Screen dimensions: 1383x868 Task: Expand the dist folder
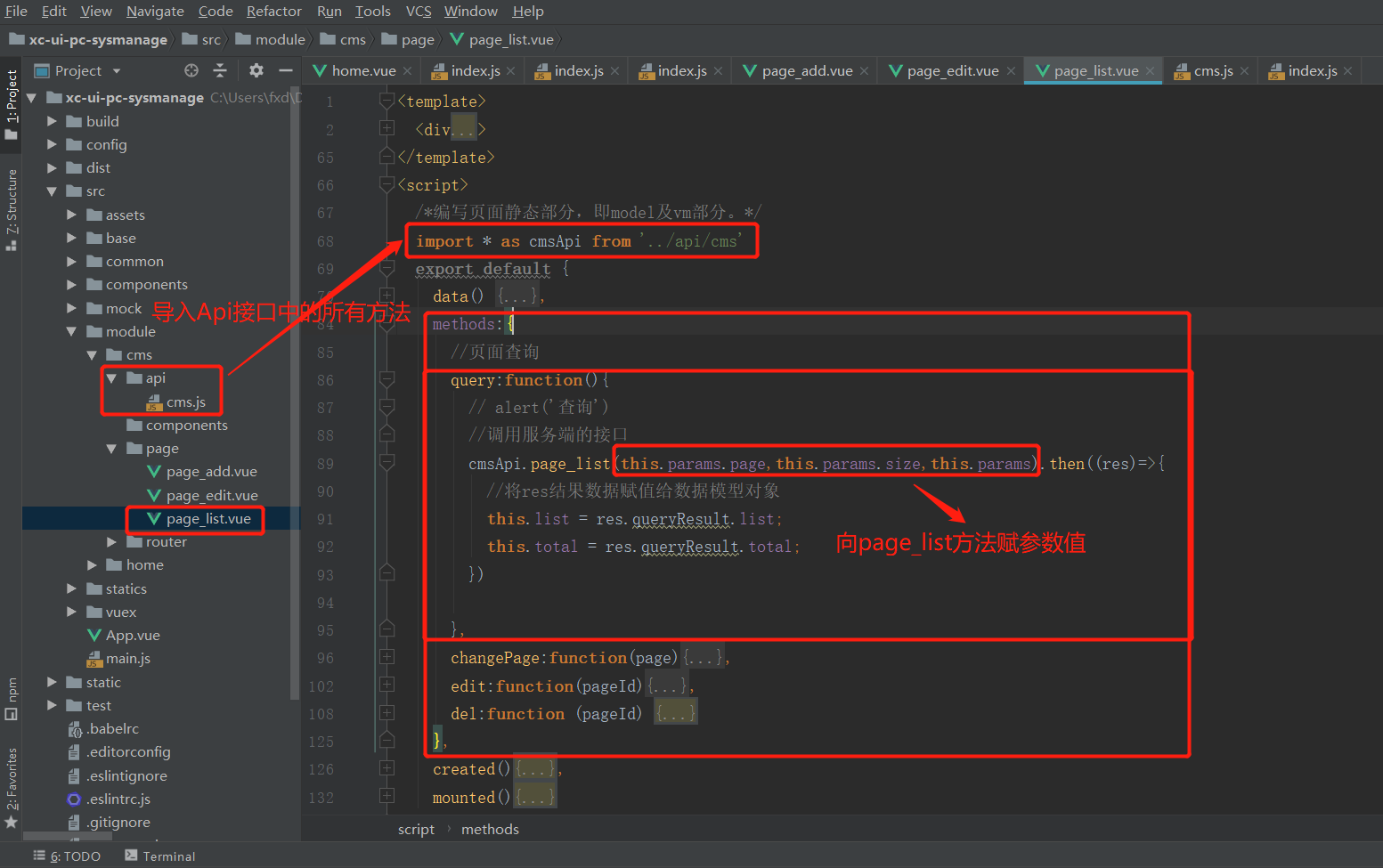52,167
